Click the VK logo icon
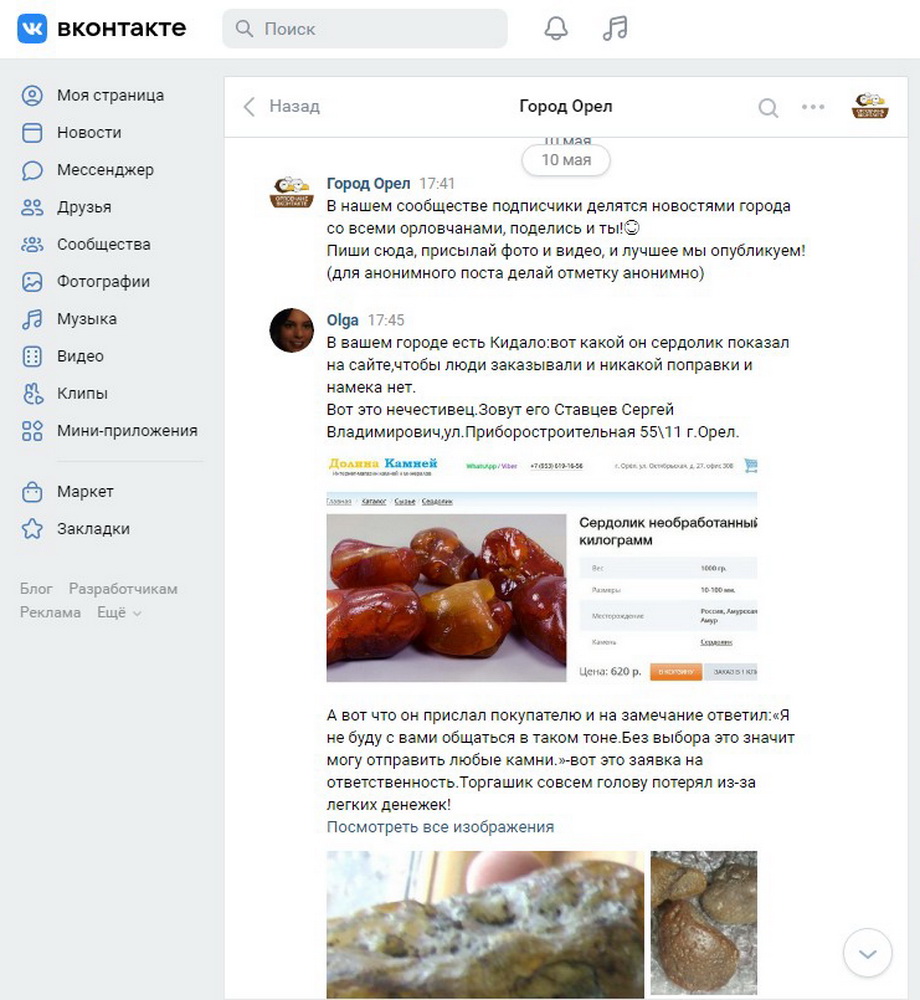The width and height of the screenshot is (920, 1000). [x=32, y=29]
